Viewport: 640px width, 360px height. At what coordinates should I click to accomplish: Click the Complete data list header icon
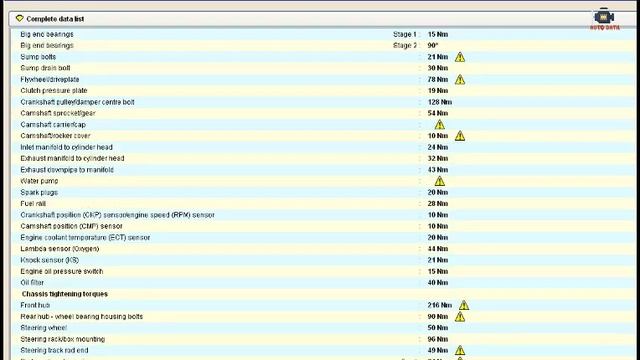20,18
